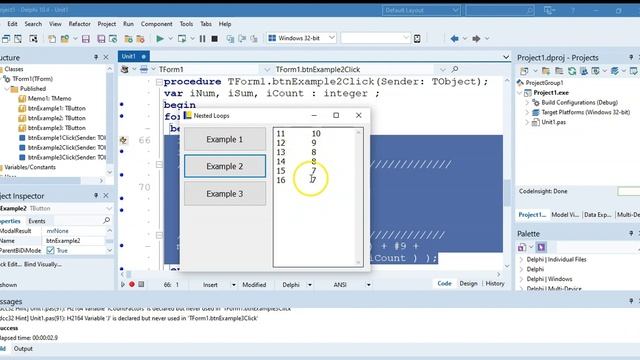
Task: Click the Bind Visually... link
Action: [x=43, y=264]
